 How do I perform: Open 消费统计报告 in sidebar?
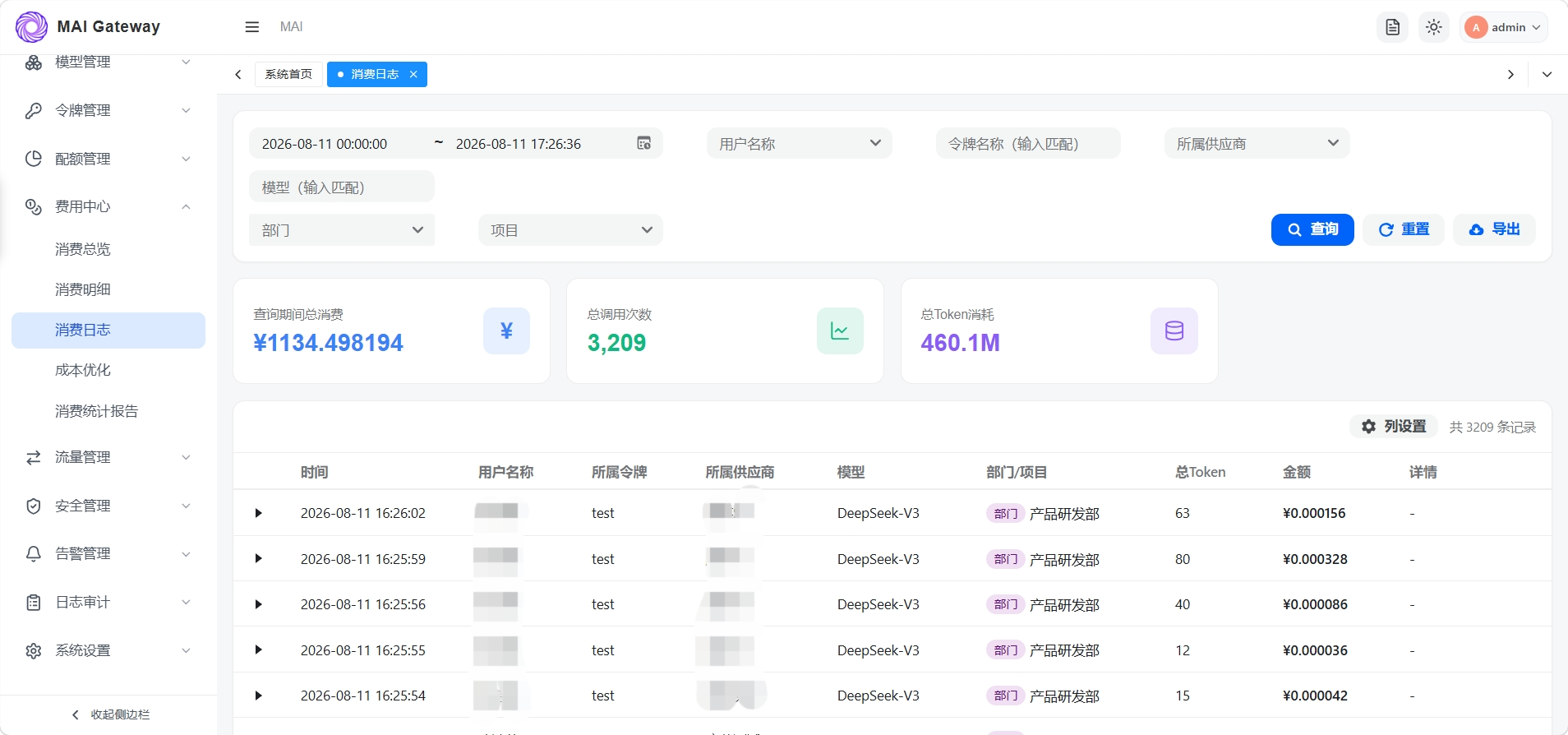coord(108,411)
